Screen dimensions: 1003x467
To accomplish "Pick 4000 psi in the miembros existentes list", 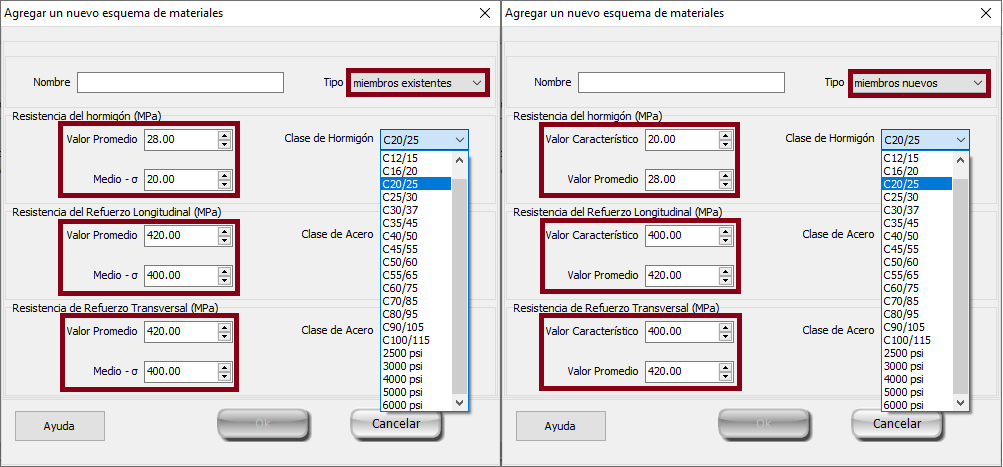I will click(402, 379).
